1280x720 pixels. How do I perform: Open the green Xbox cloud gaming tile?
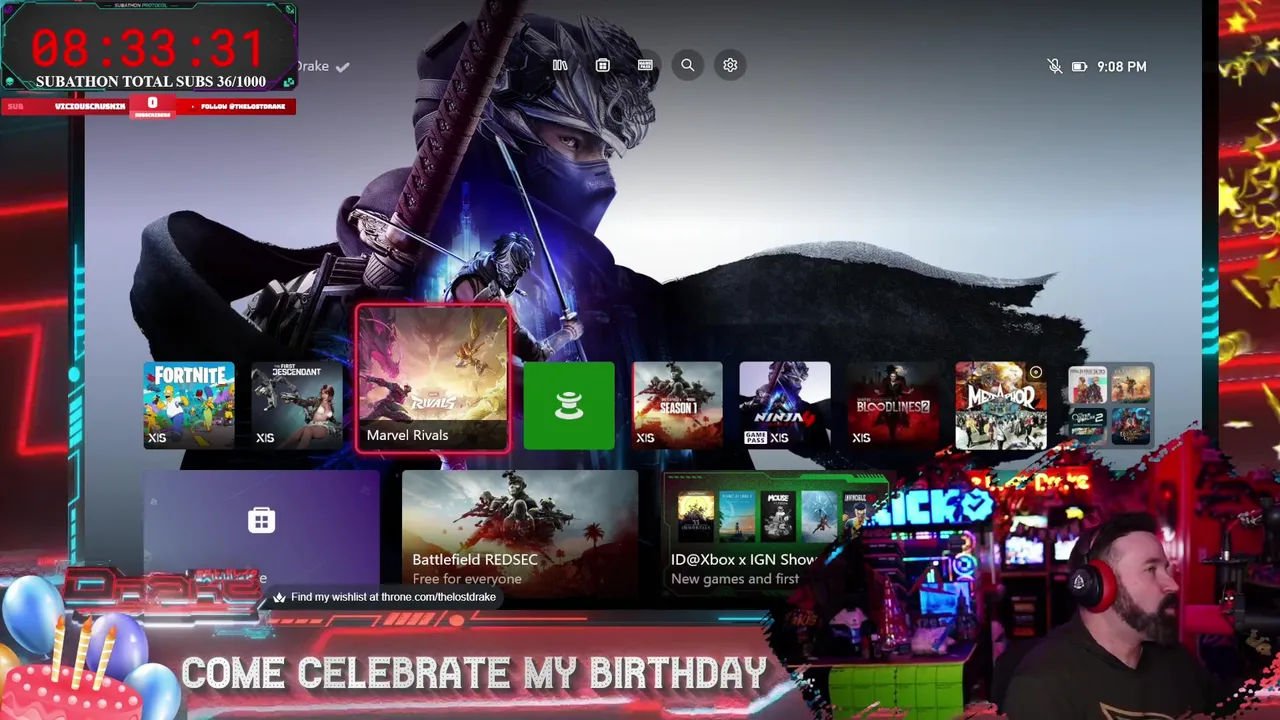(x=569, y=405)
